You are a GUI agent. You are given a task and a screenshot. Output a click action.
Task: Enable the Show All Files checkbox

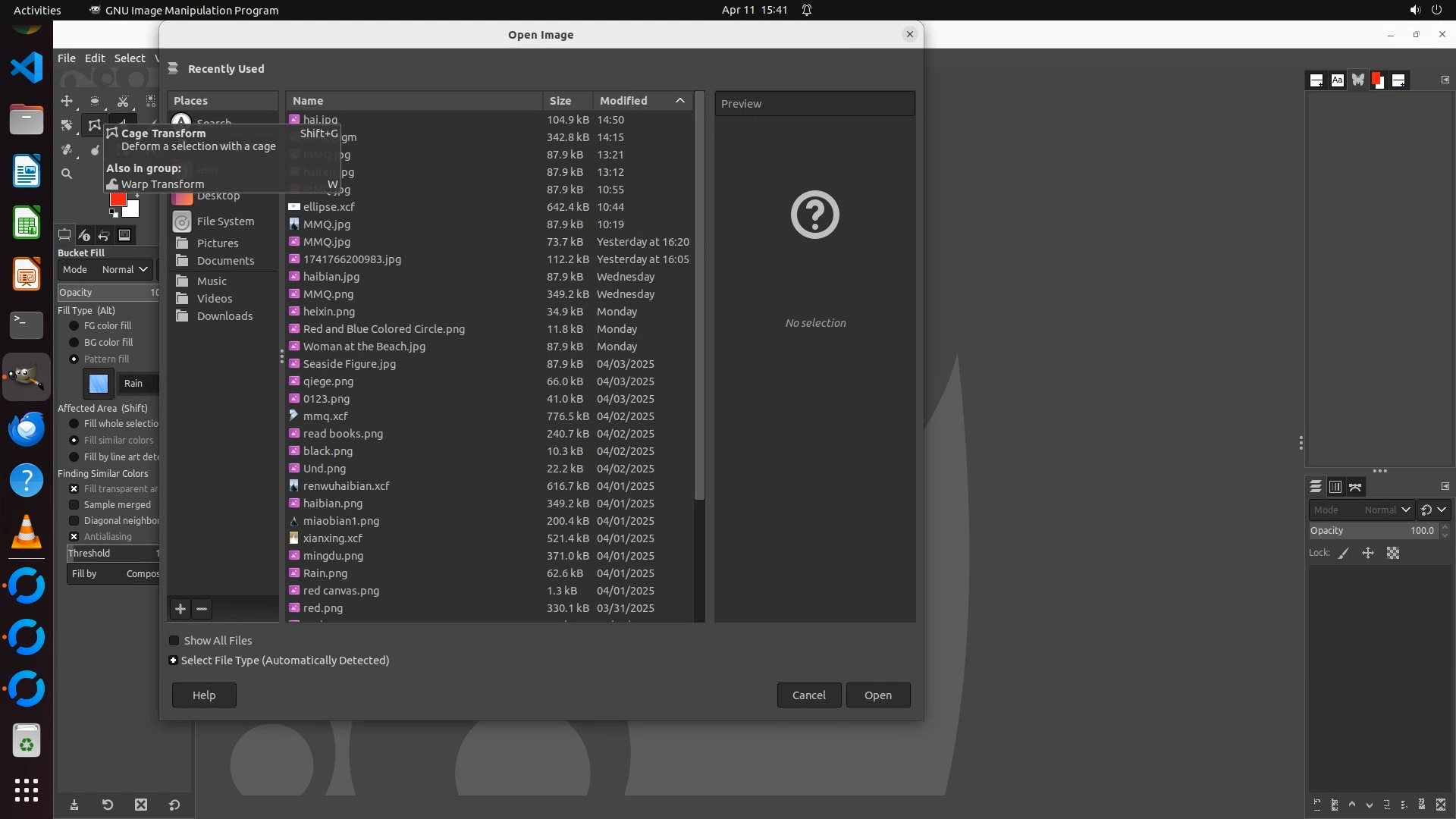[x=174, y=641]
